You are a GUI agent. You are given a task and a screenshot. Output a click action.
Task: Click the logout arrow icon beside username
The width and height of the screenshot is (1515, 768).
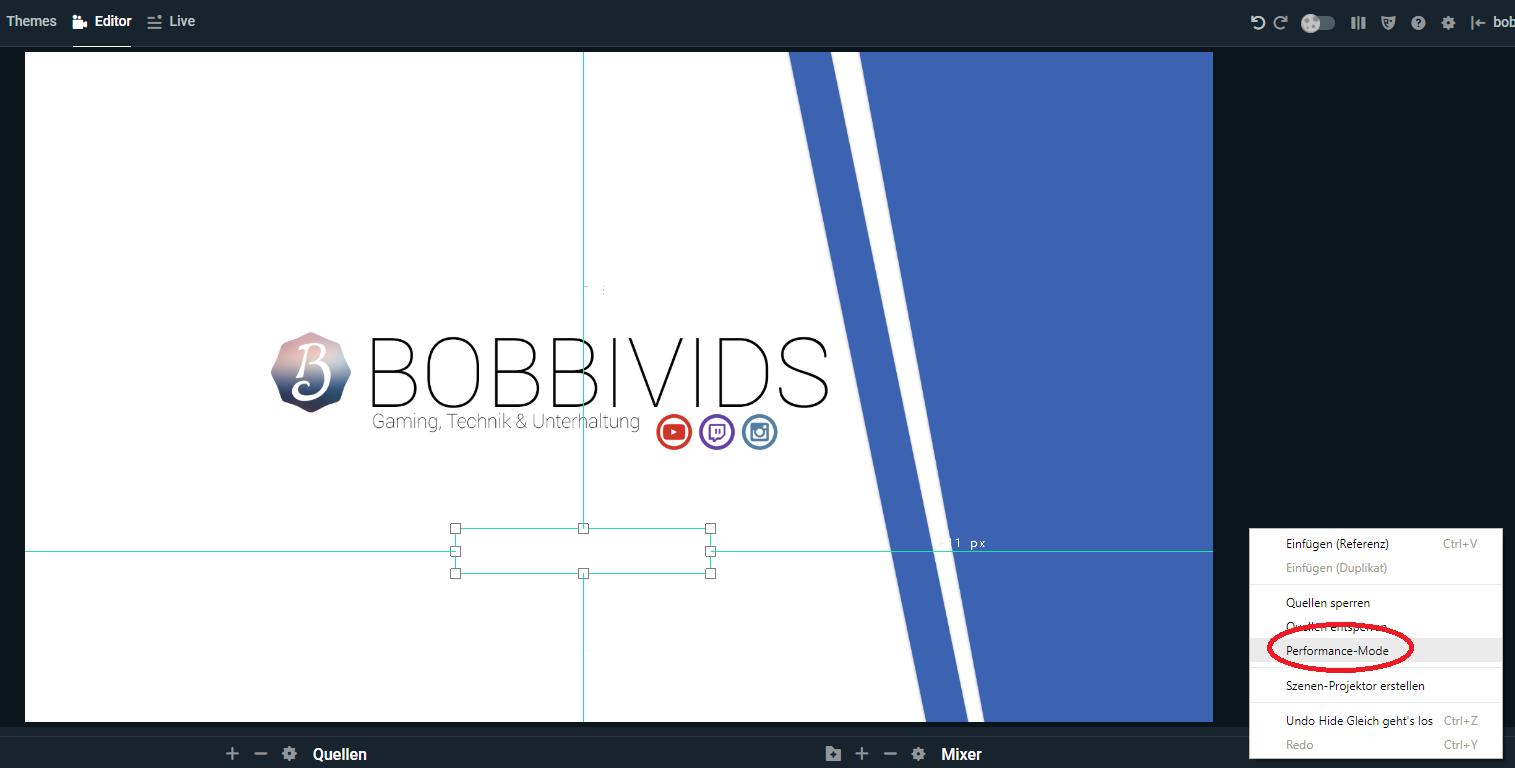click(1478, 22)
